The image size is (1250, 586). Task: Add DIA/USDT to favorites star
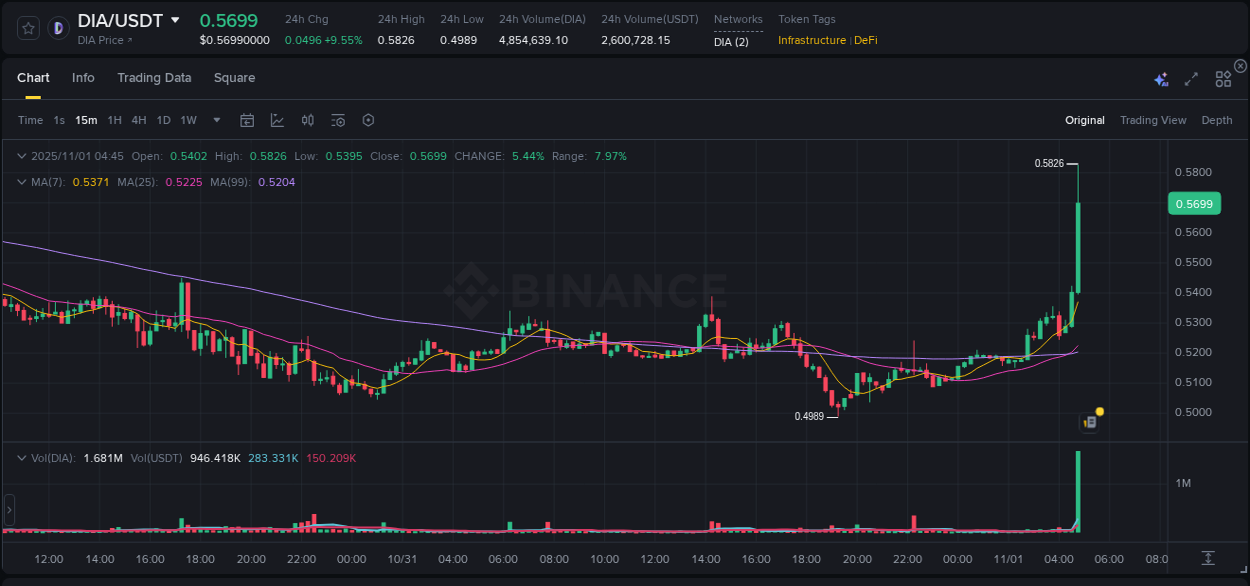[x=28, y=27]
